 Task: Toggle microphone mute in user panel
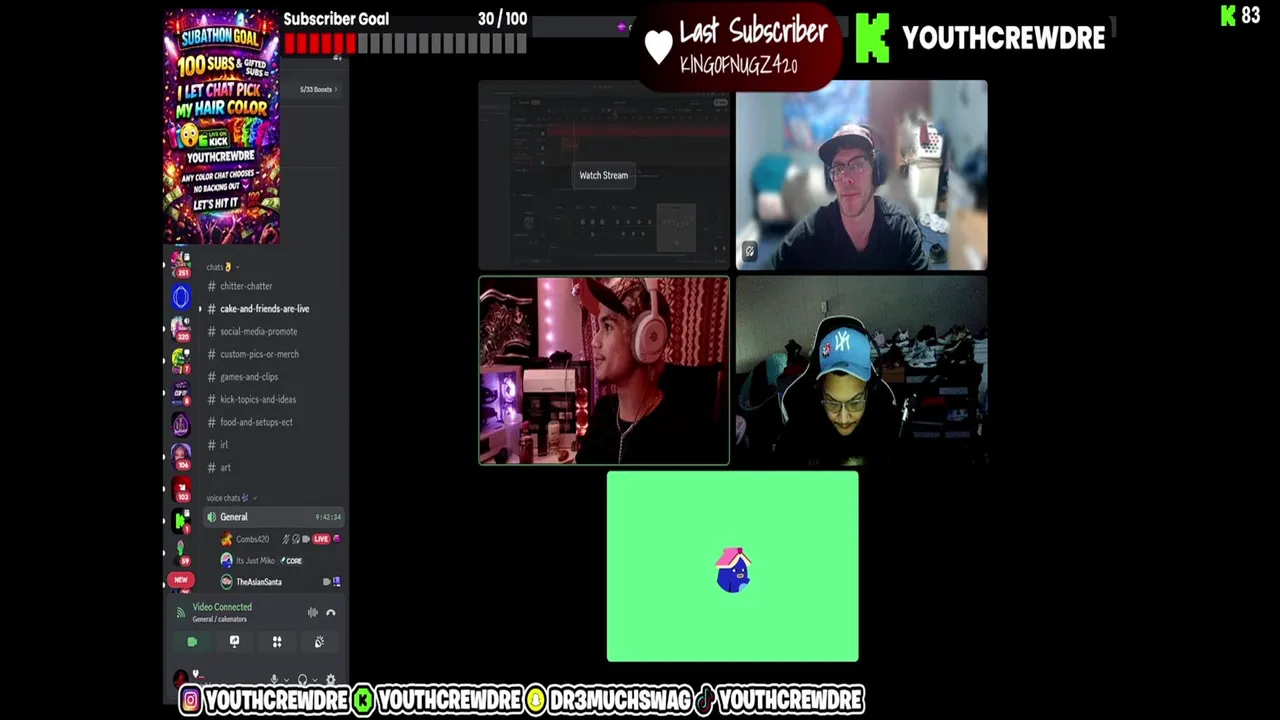click(274, 679)
